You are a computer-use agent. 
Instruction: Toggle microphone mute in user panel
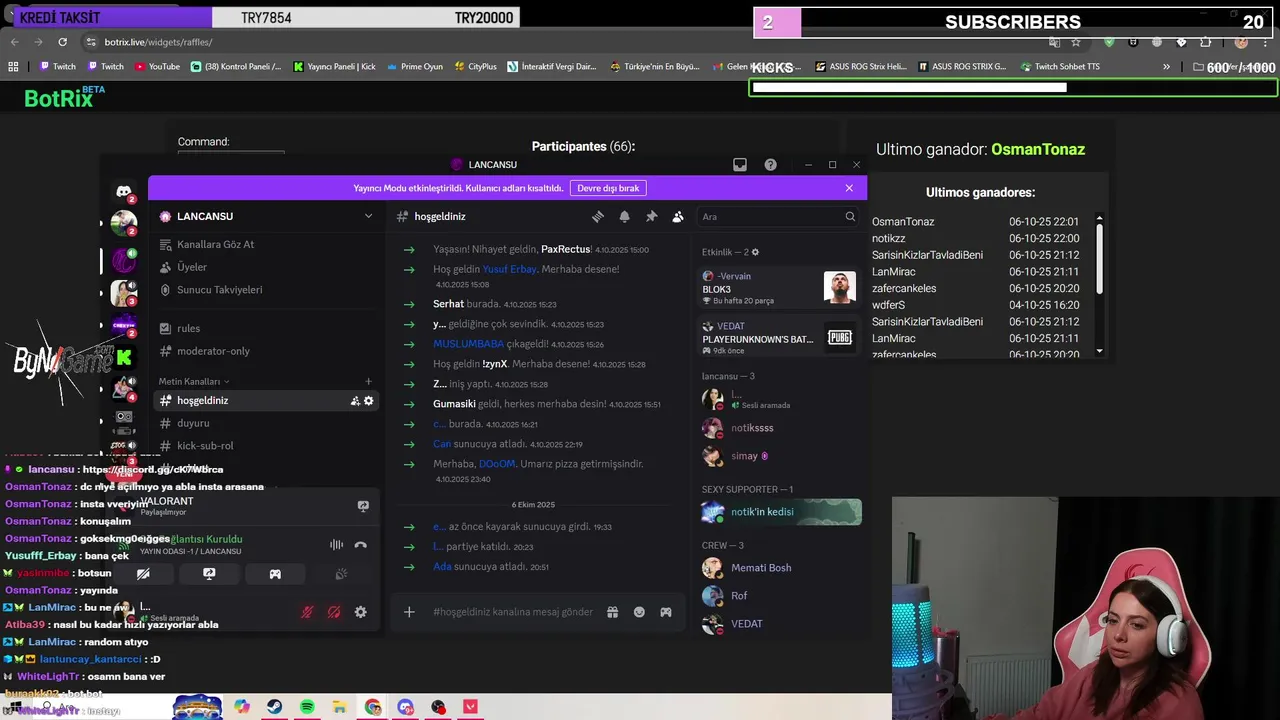[x=307, y=612]
